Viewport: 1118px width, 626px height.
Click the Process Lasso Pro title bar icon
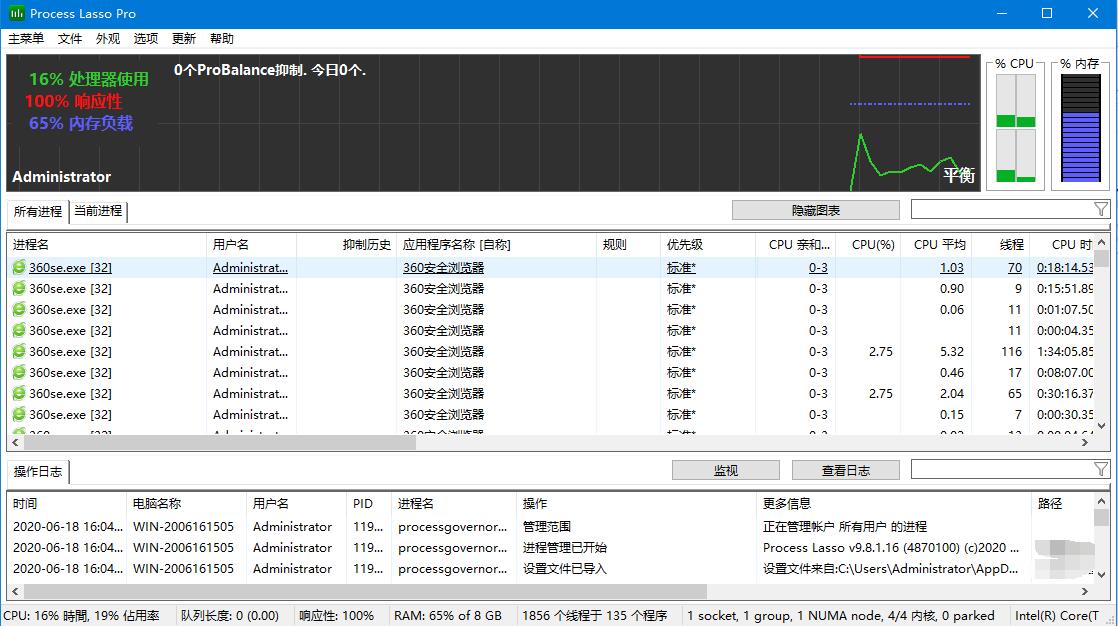coord(16,13)
